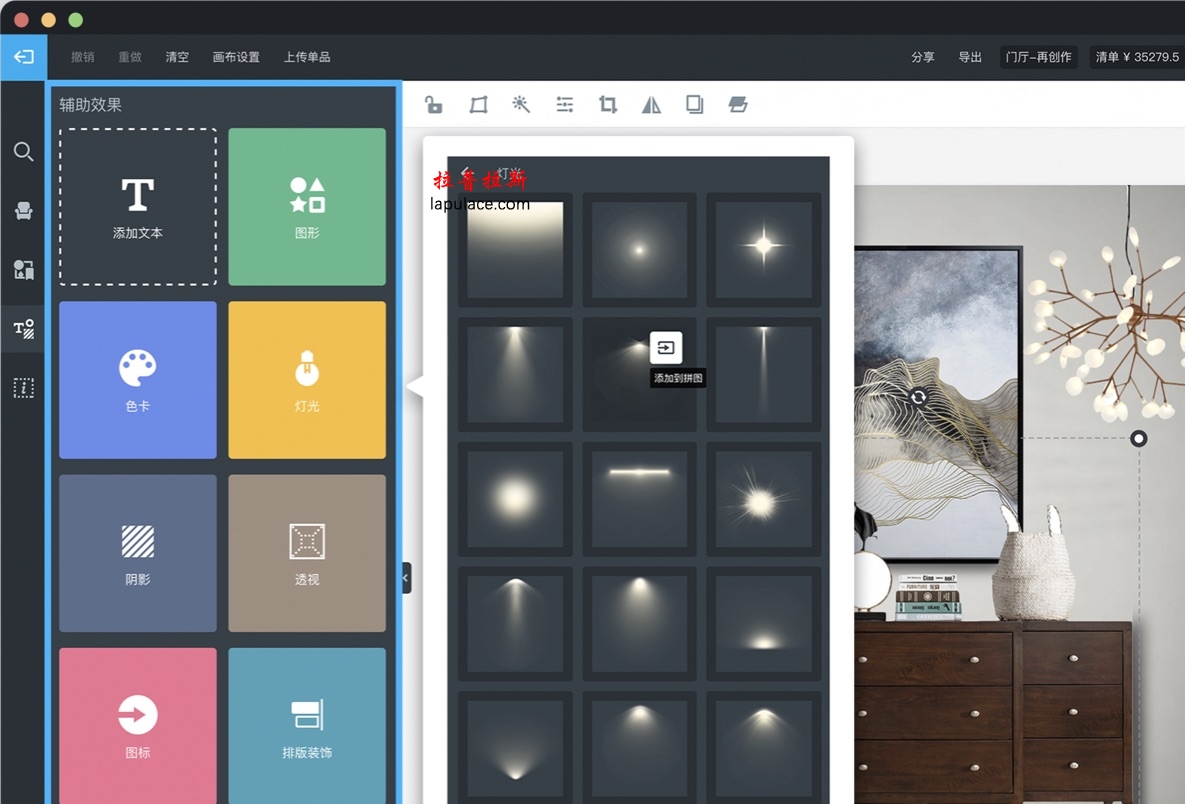Click the 清空 button
The height and width of the screenshot is (804, 1185).
click(x=177, y=57)
